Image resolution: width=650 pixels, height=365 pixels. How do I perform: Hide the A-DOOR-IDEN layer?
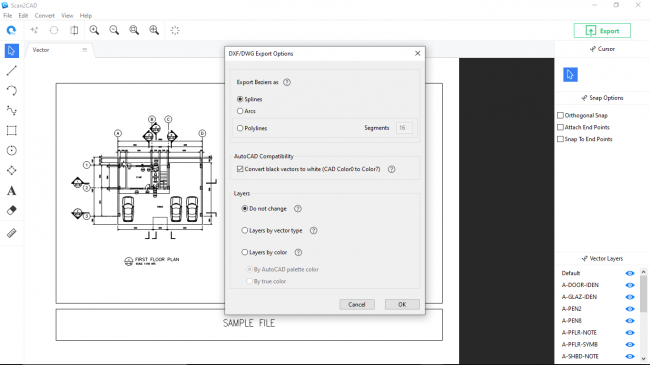630,285
